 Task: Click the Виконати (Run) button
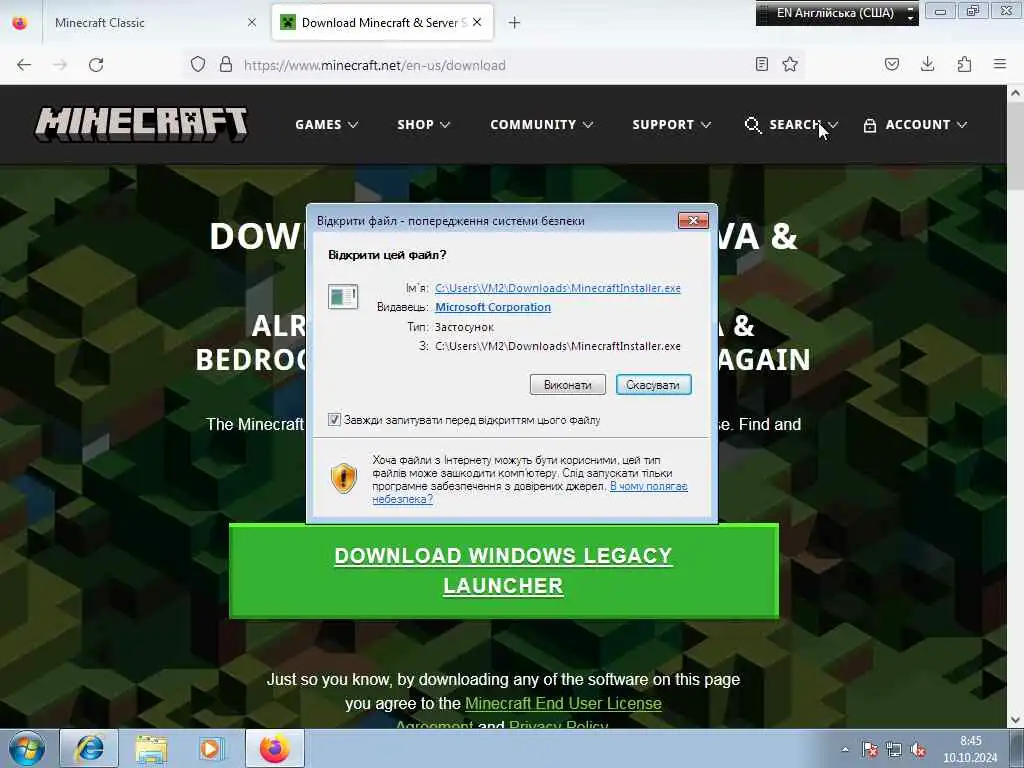[x=568, y=385]
